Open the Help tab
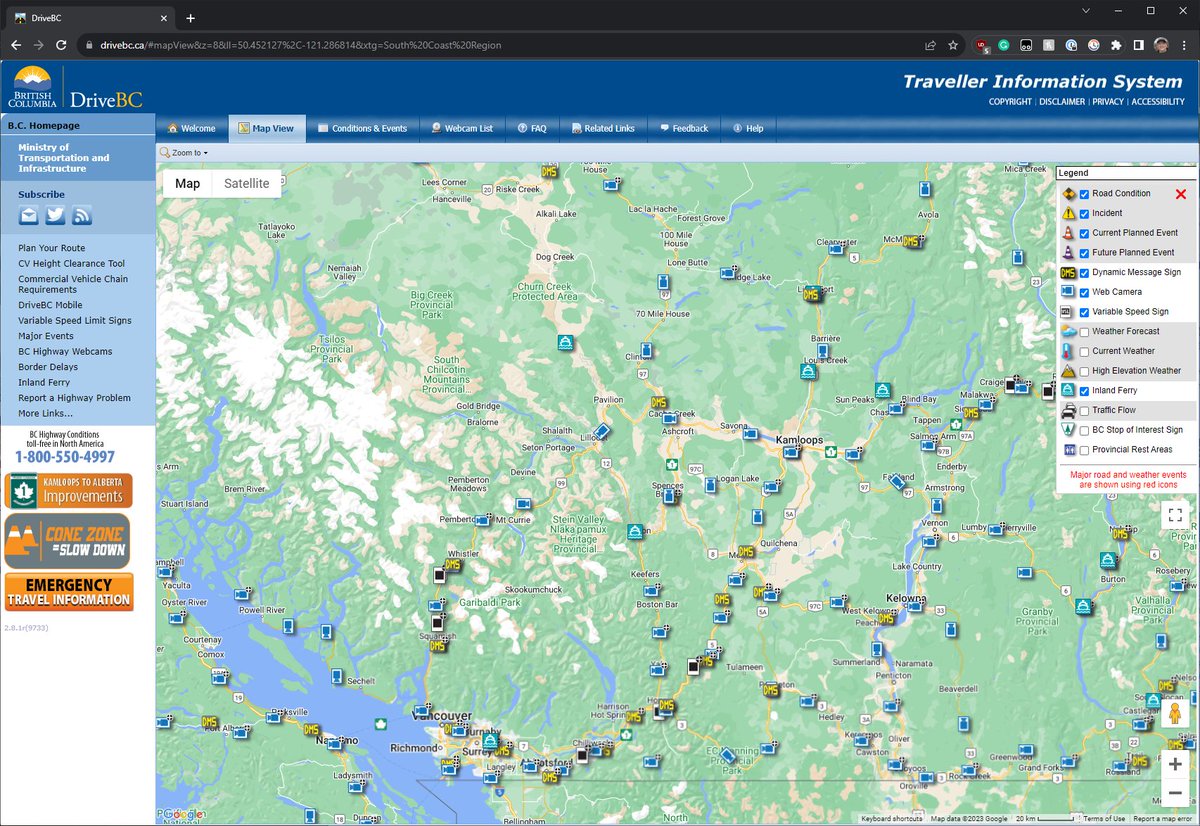This screenshot has height=826, width=1200. point(747,128)
